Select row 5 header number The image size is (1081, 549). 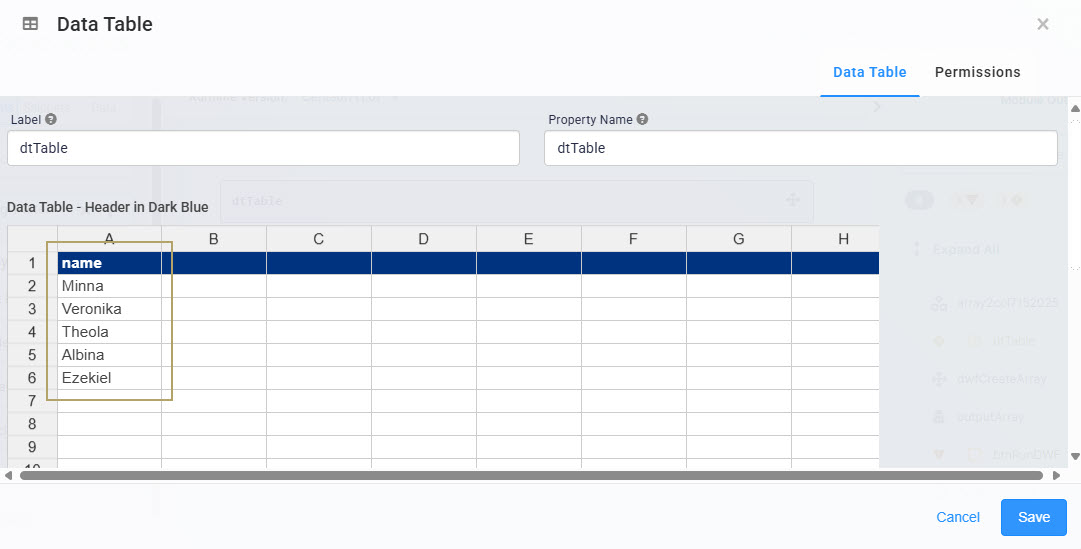[32, 355]
